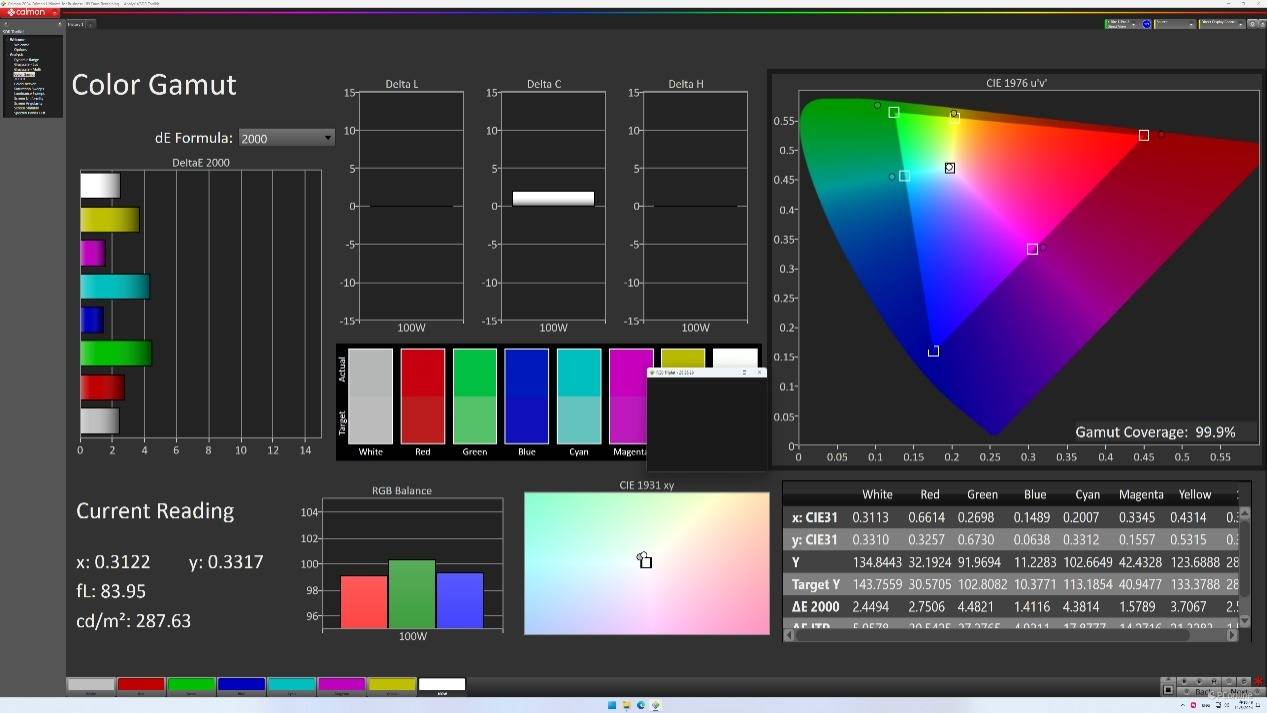Select the red swatch in the bottom strip
The width and height of the screenshot is (1267, 713).
coord(141,686)
